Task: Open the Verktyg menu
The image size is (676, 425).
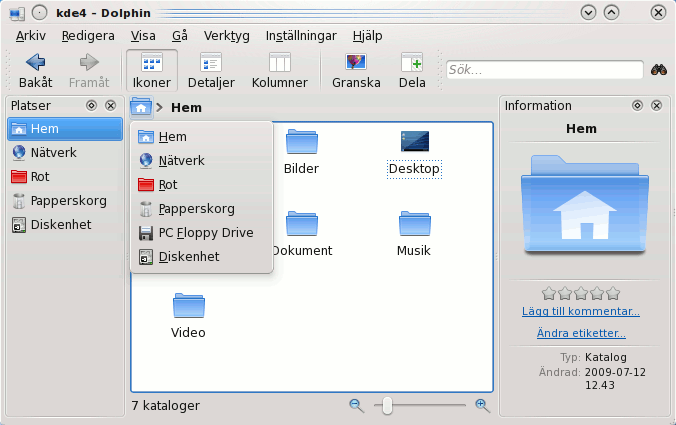Action: [x=225, y=35]
